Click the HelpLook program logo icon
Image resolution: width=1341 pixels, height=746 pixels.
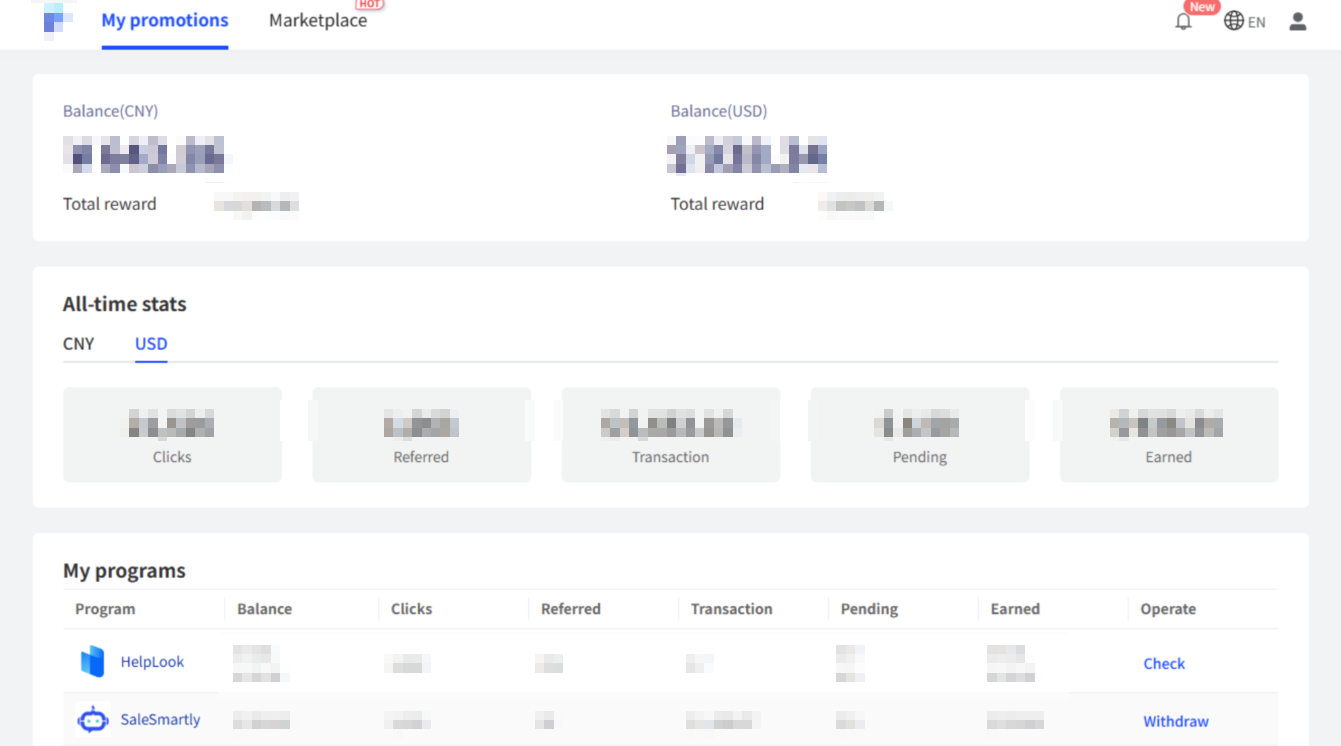92,662
